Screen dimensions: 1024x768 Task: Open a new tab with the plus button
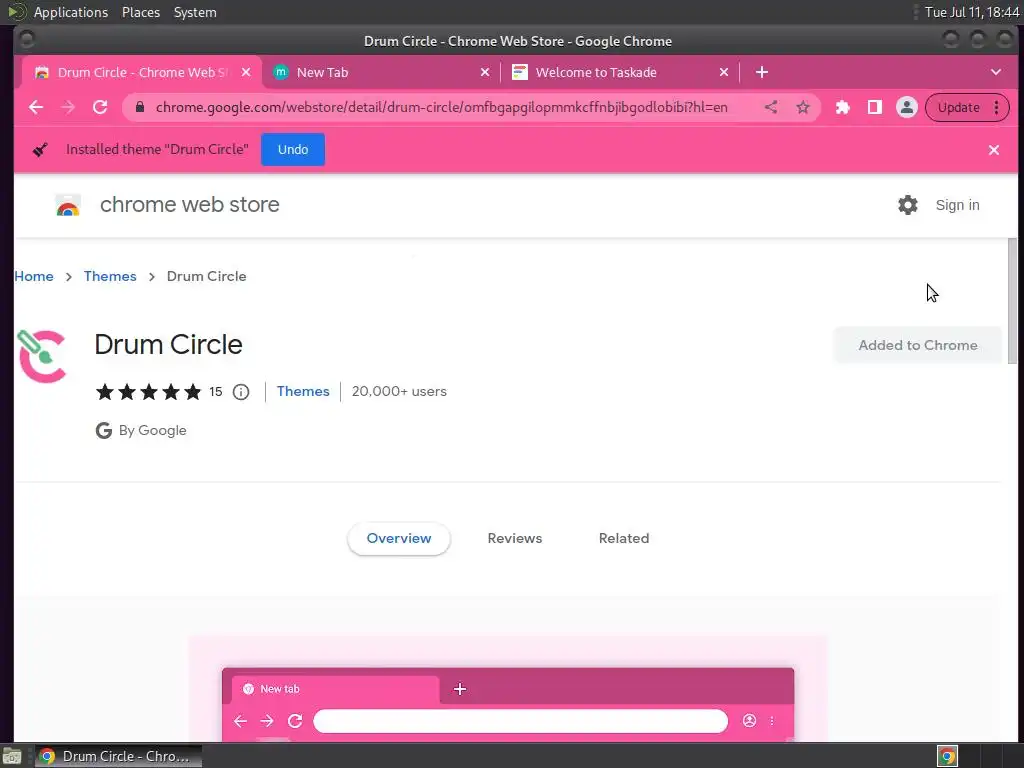point(761,72)
